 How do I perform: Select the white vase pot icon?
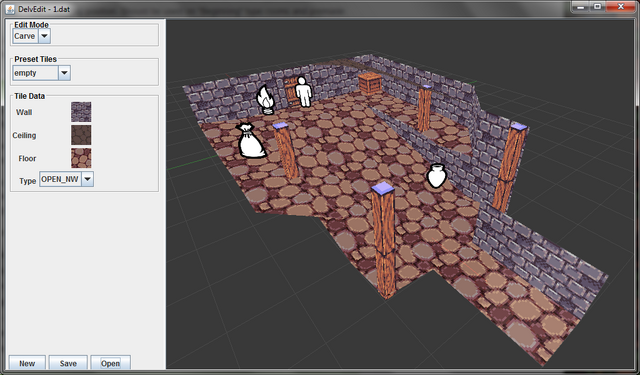[437, 176]
